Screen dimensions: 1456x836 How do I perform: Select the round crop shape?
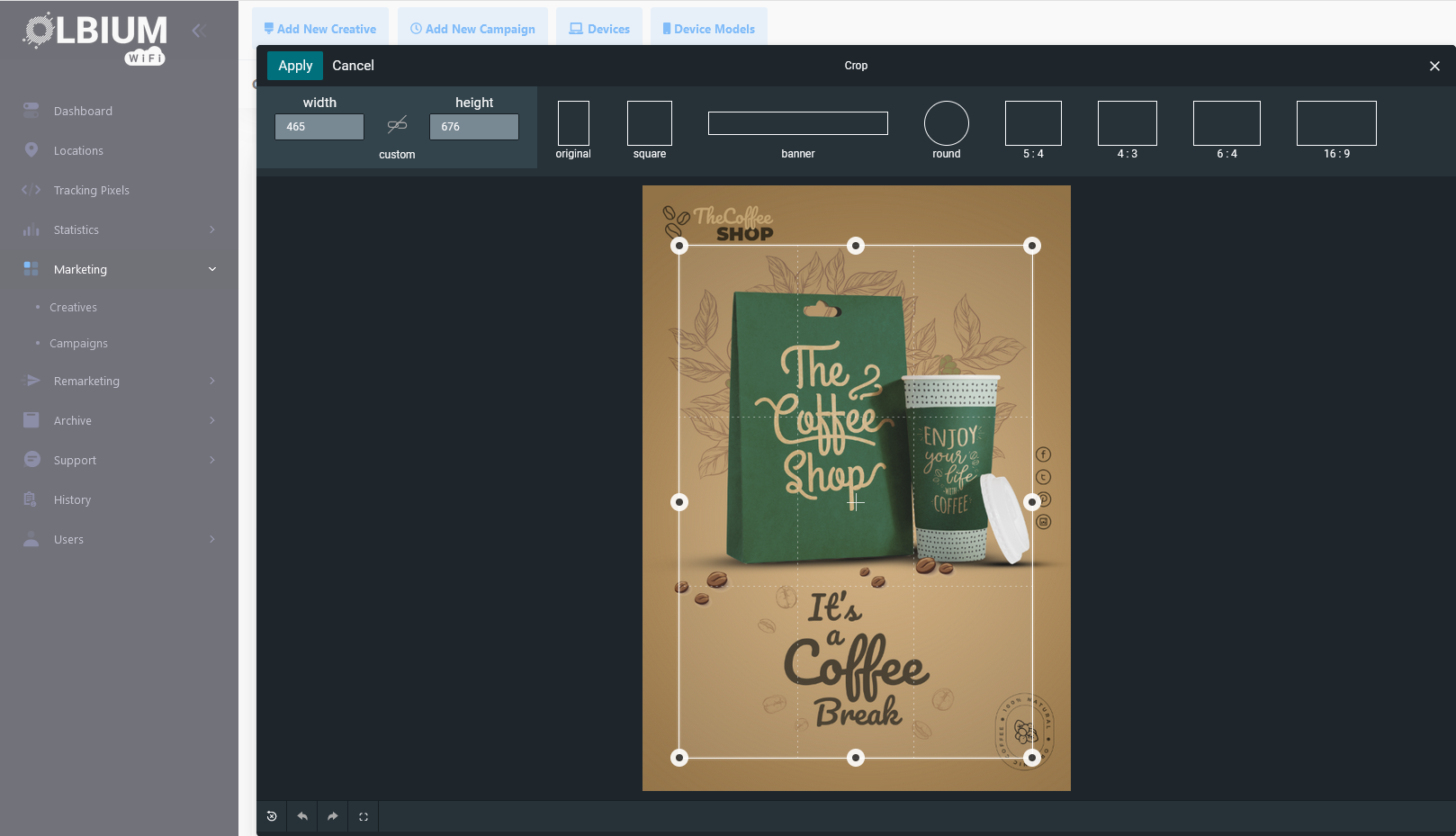coord(946,124)
